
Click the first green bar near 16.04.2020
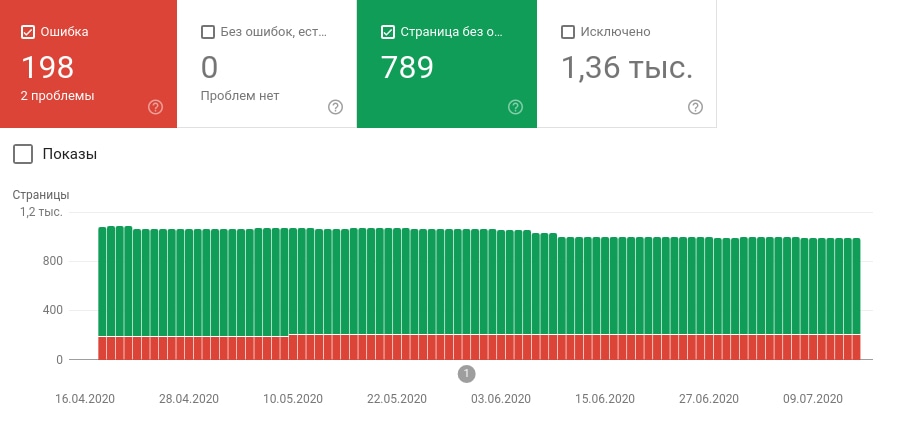(x=102, y=281)
